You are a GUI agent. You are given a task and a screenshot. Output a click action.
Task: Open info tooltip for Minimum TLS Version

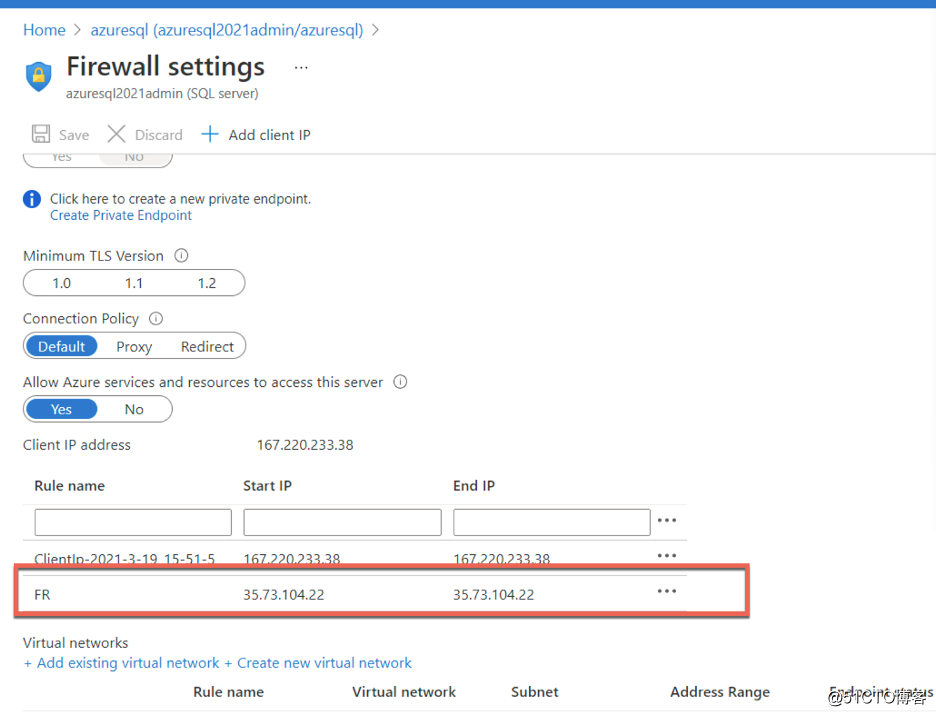click(181, 256)
